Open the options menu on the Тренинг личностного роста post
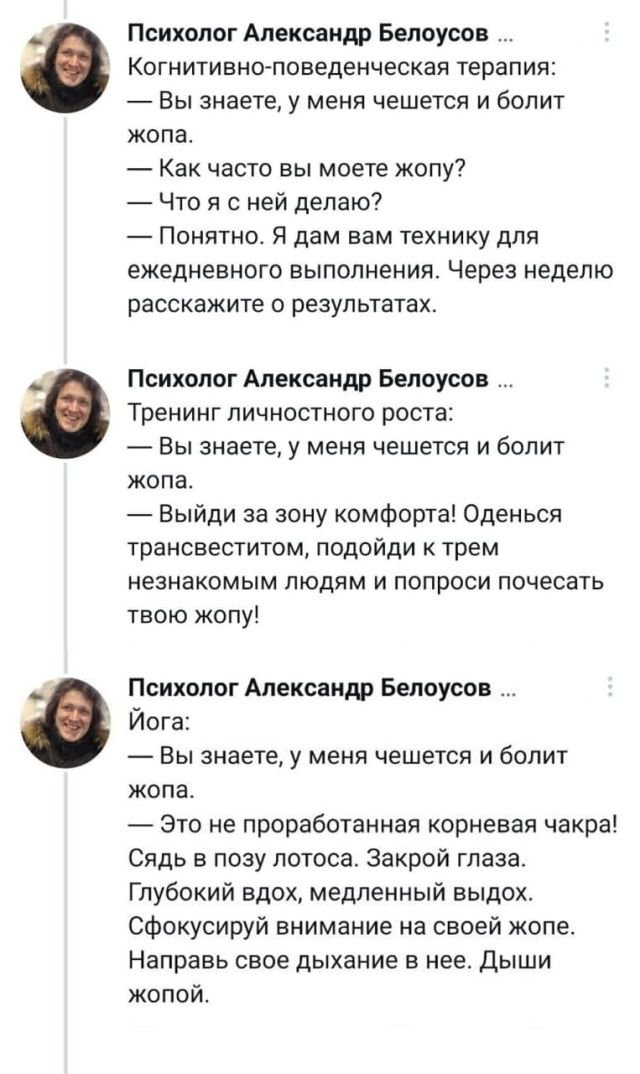 click(x=609, y=378)
